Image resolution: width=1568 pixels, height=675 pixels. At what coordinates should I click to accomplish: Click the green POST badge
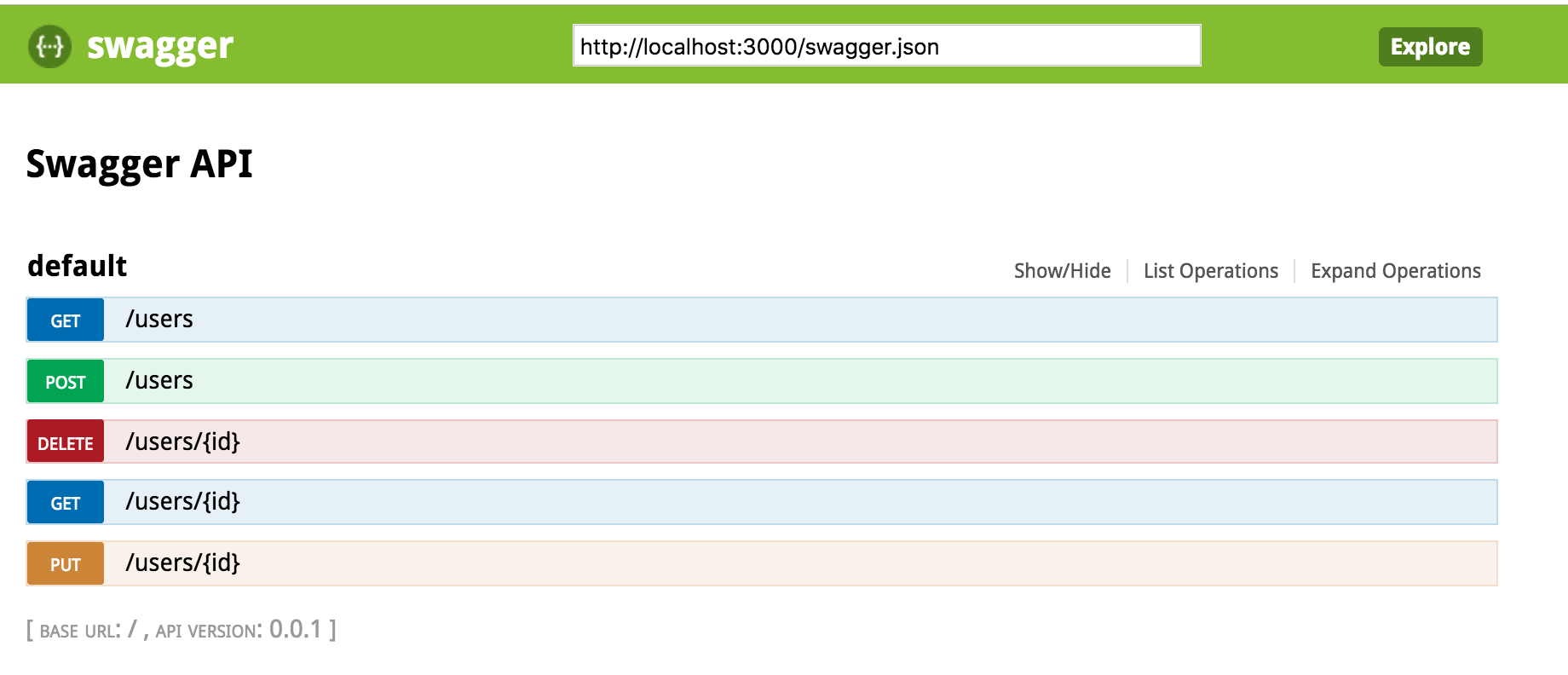pyautogui.click(x=66, y=382)
